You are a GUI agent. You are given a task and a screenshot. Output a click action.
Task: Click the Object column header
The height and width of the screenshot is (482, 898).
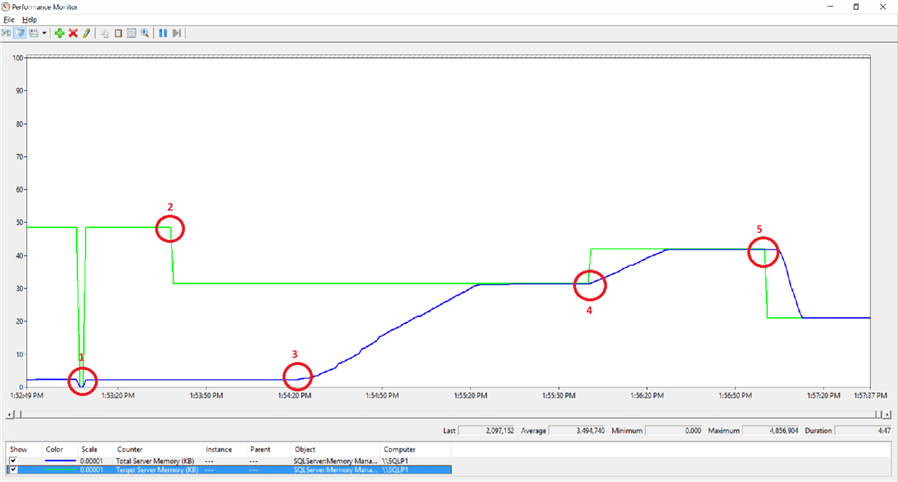tap(335, 449)
